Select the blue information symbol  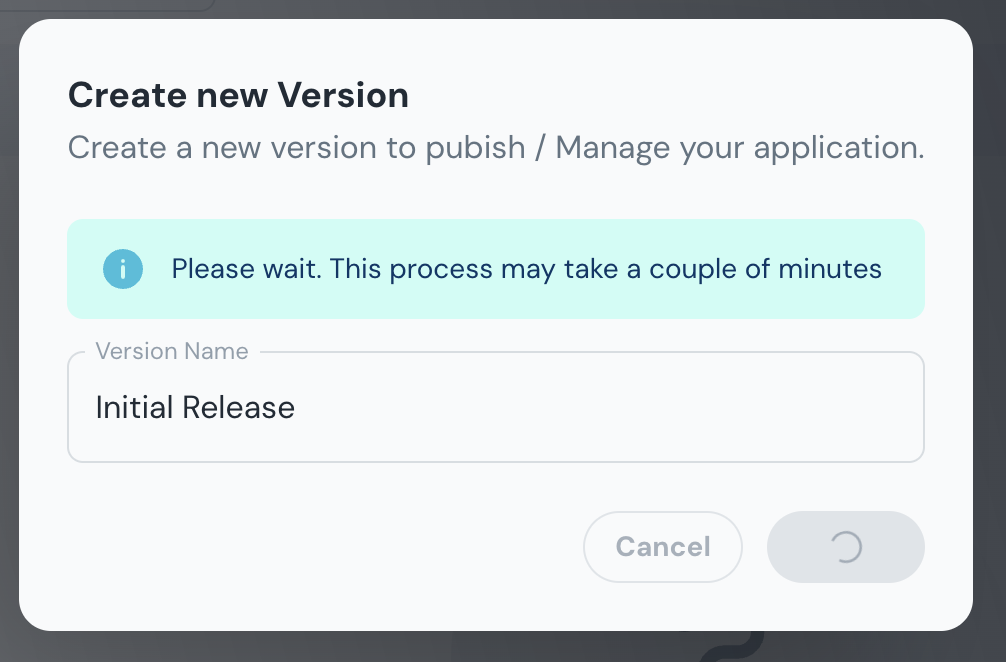(122, 269)
